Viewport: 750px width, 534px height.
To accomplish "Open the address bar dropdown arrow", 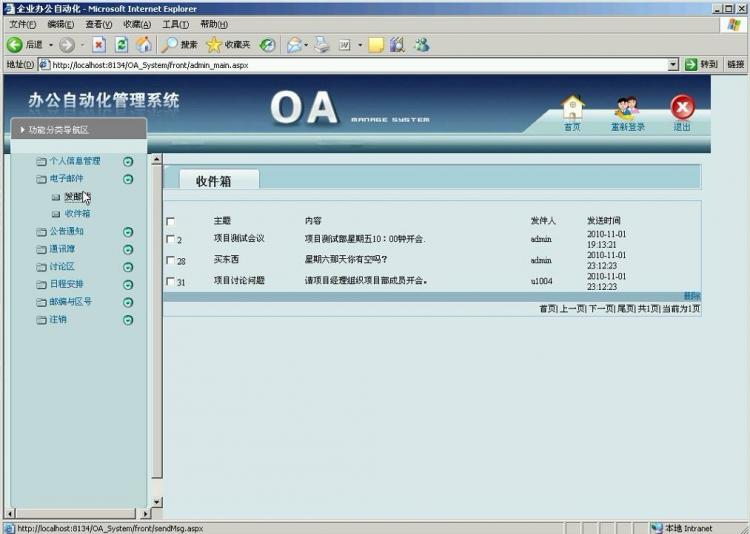I will pos(673,65).
